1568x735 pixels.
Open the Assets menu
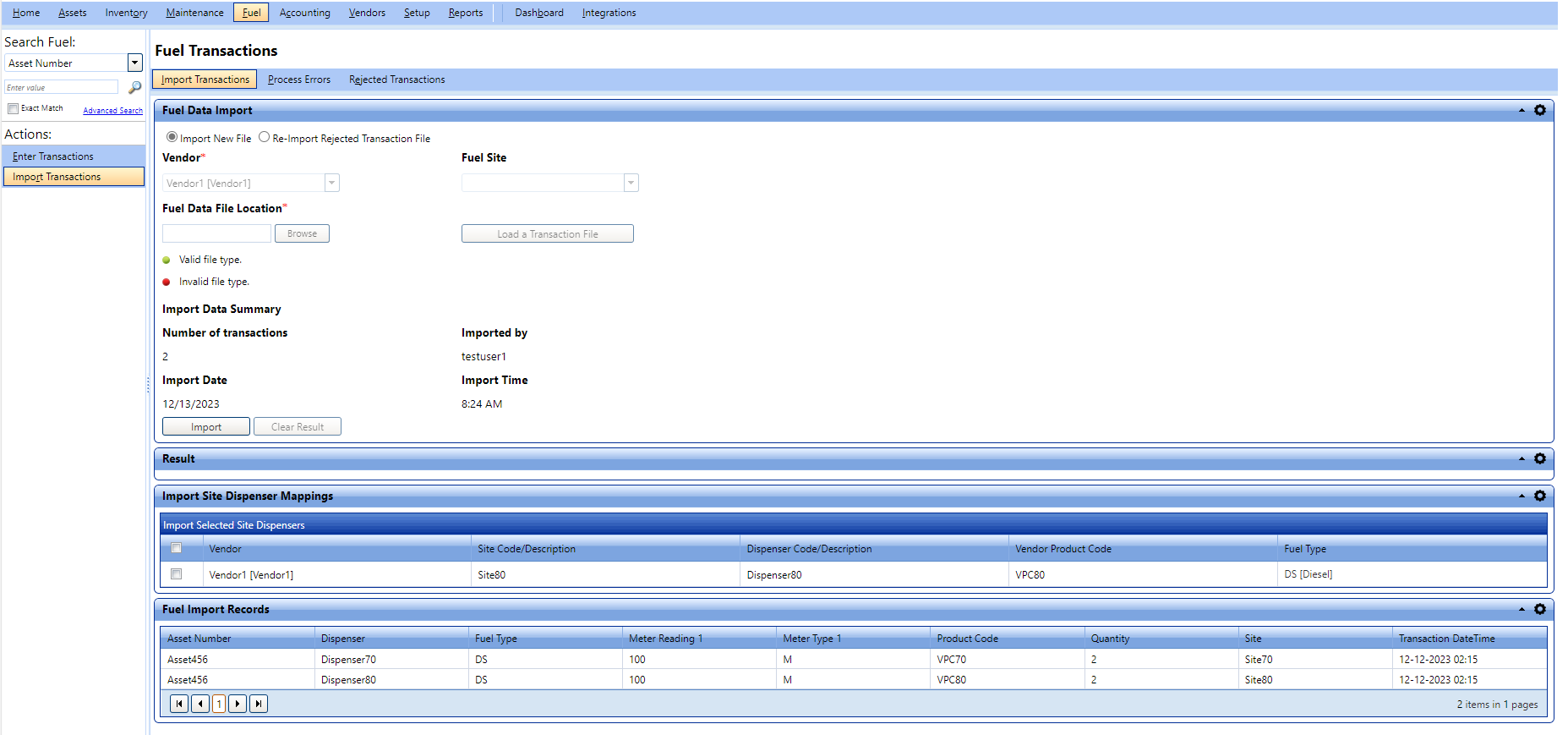coord(73,13)
